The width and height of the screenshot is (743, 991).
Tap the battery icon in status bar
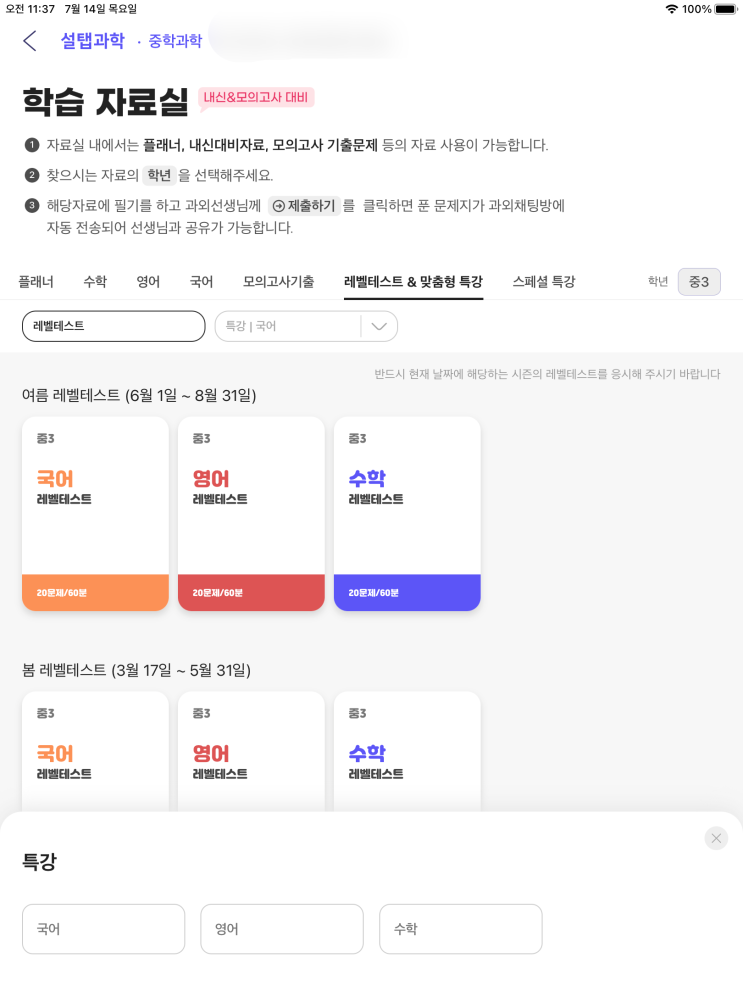click(725, 9)
